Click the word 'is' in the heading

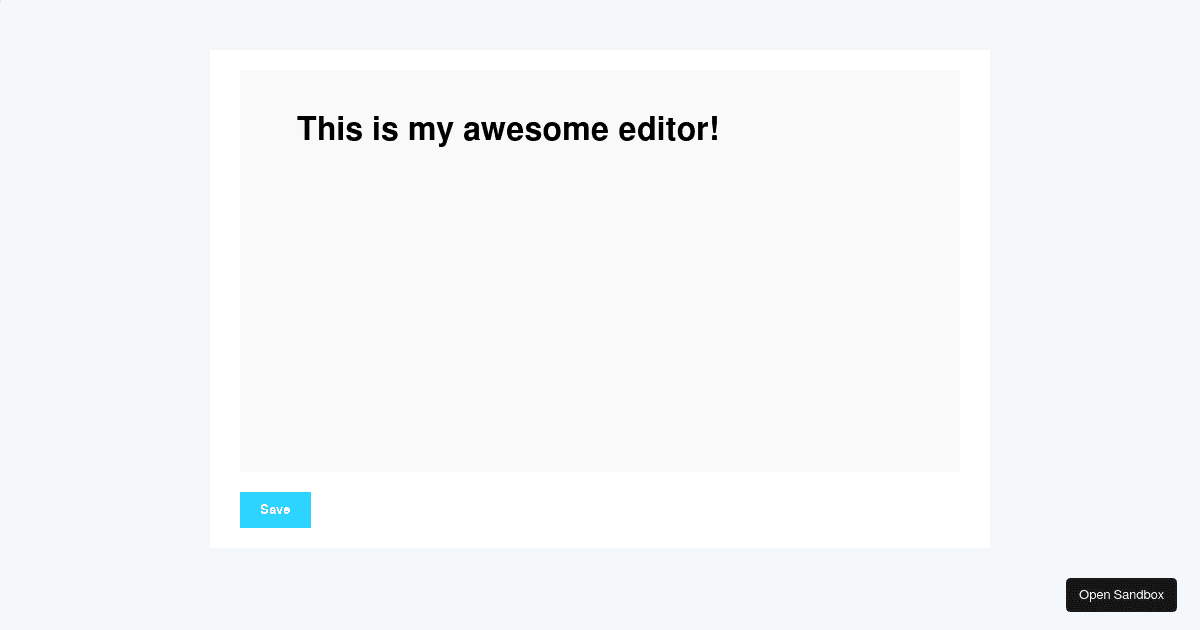coord(384,130)
